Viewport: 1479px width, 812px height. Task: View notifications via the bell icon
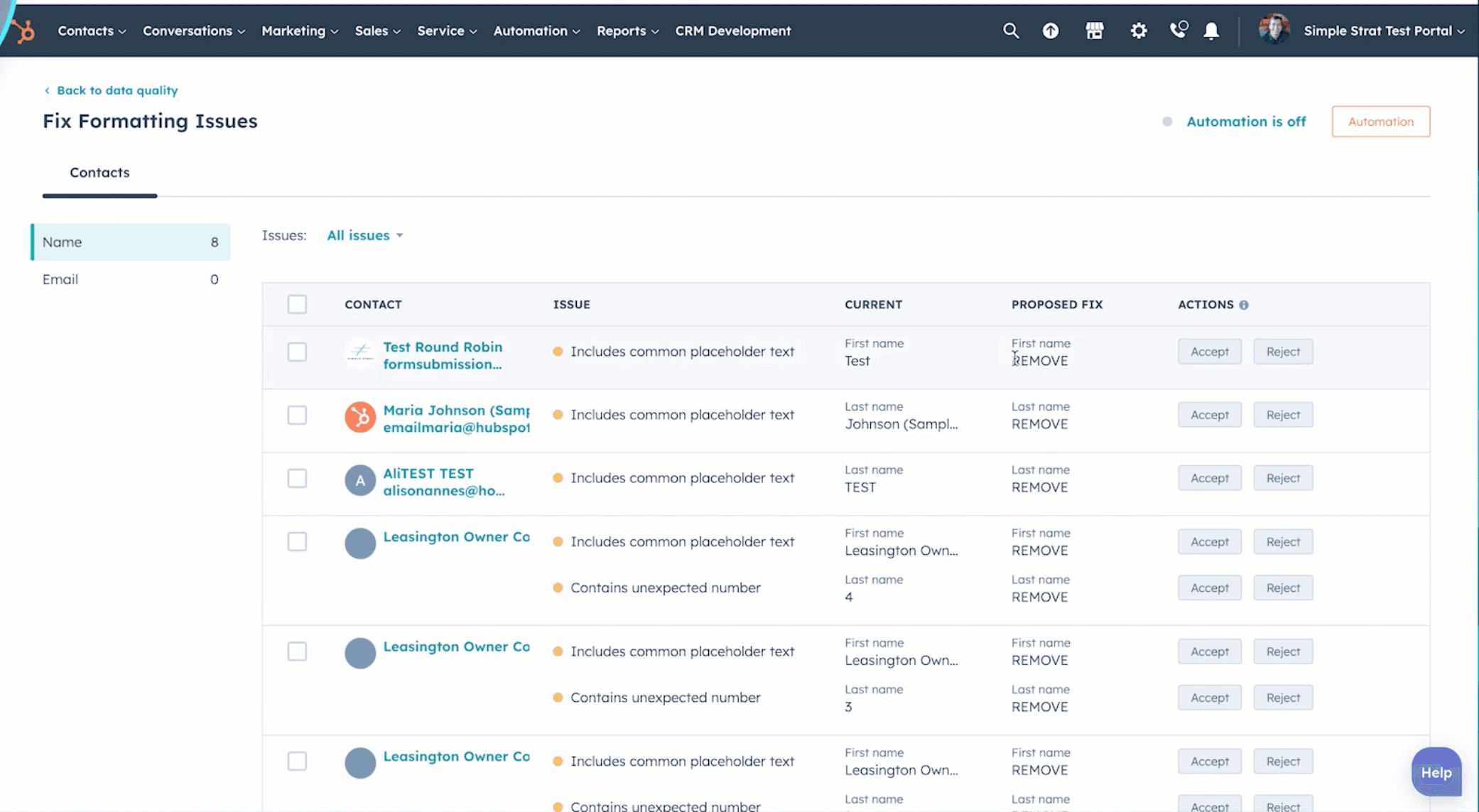(x=1211, y=31)
